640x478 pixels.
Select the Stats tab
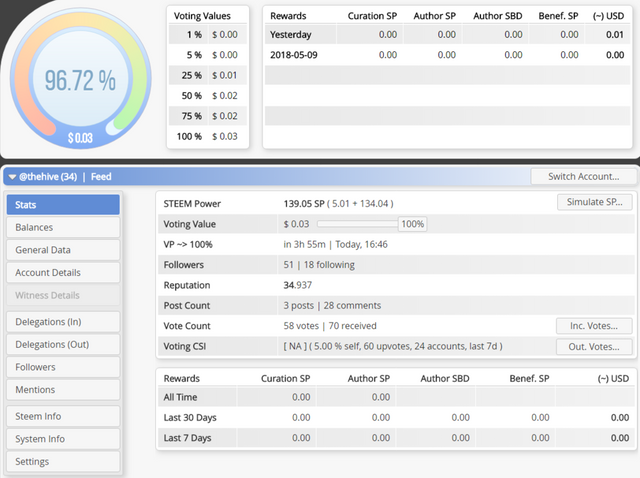63,205
